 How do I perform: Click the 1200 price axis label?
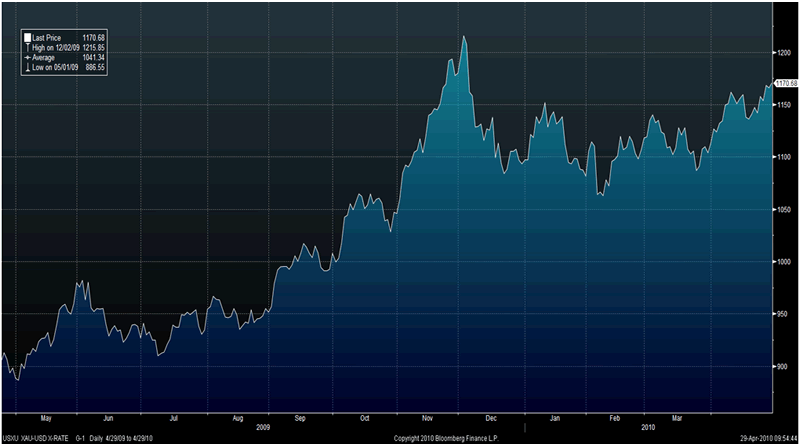pyautogui.click(x=784, y=52)
